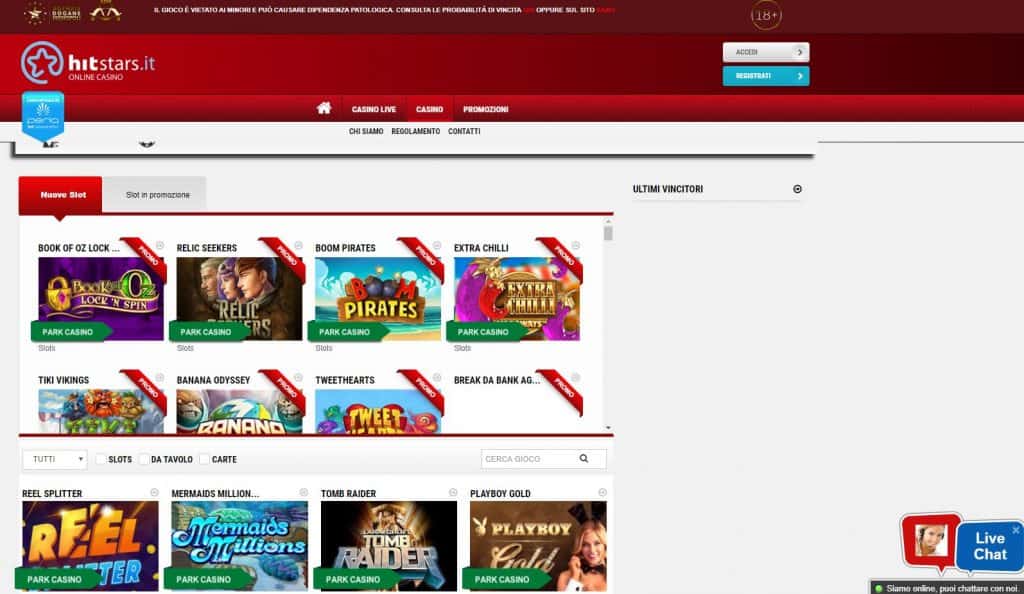Image resolution: width=1024 pixels, height=594 pixels.
Task: Enable the CARTE checkbox
Action: 205,459
